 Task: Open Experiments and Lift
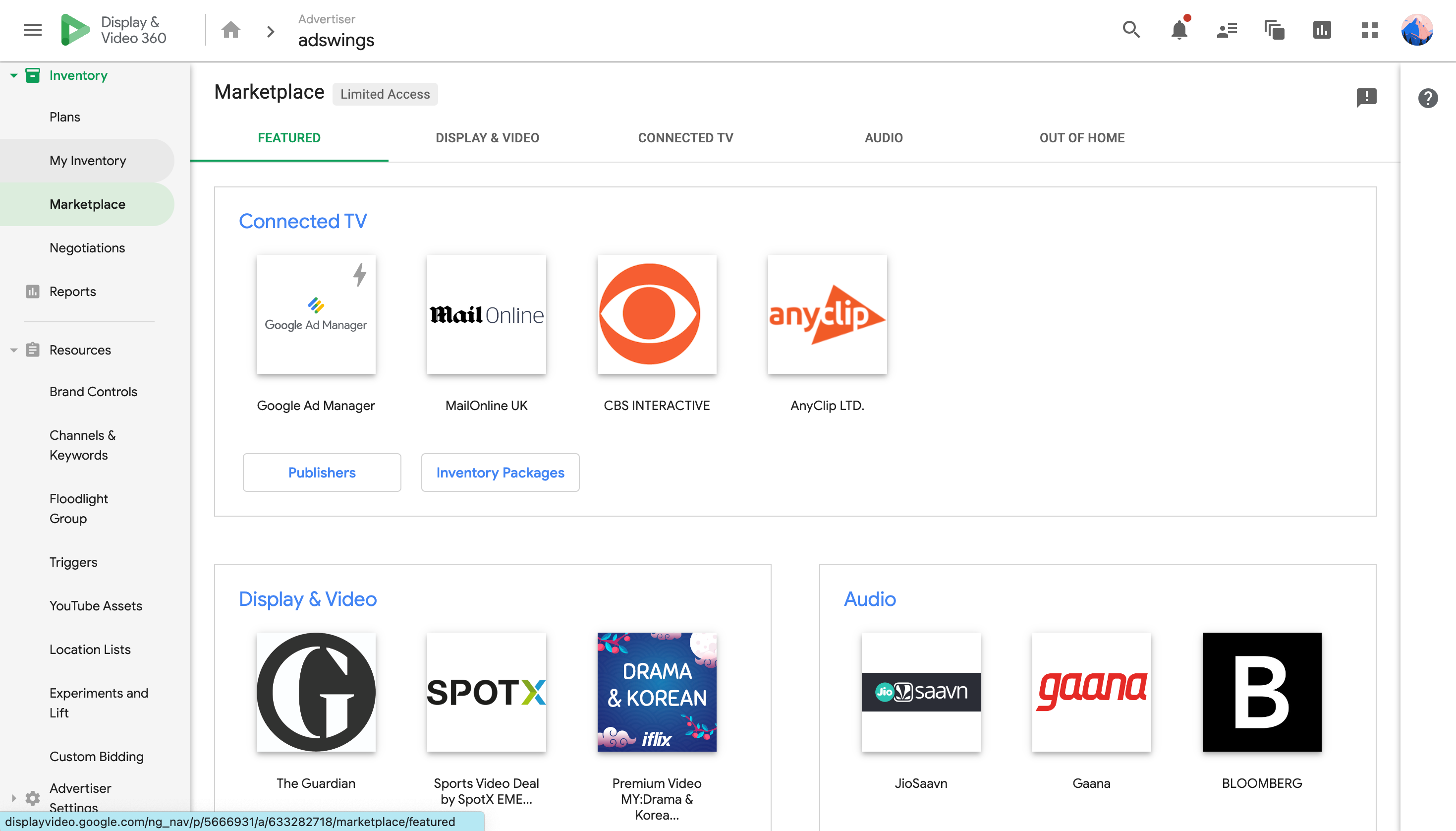click(x=99, y=703)
